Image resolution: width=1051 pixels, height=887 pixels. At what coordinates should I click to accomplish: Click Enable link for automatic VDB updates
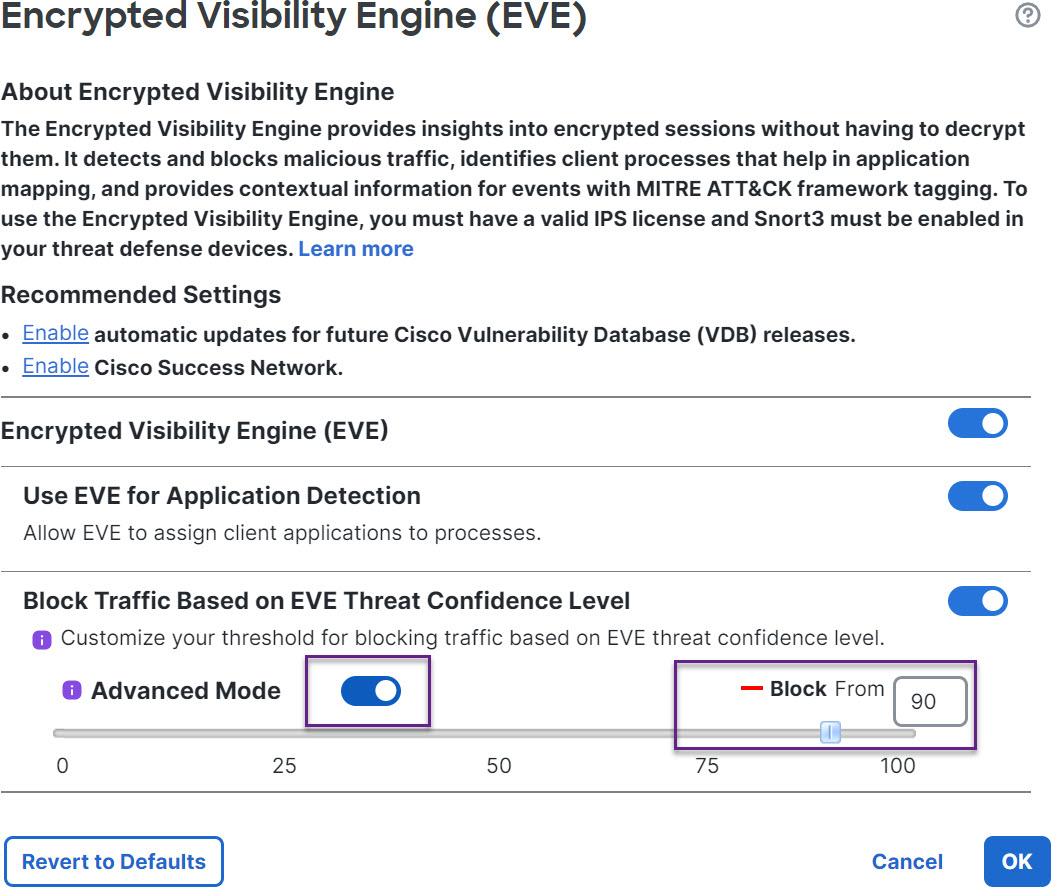56,333
